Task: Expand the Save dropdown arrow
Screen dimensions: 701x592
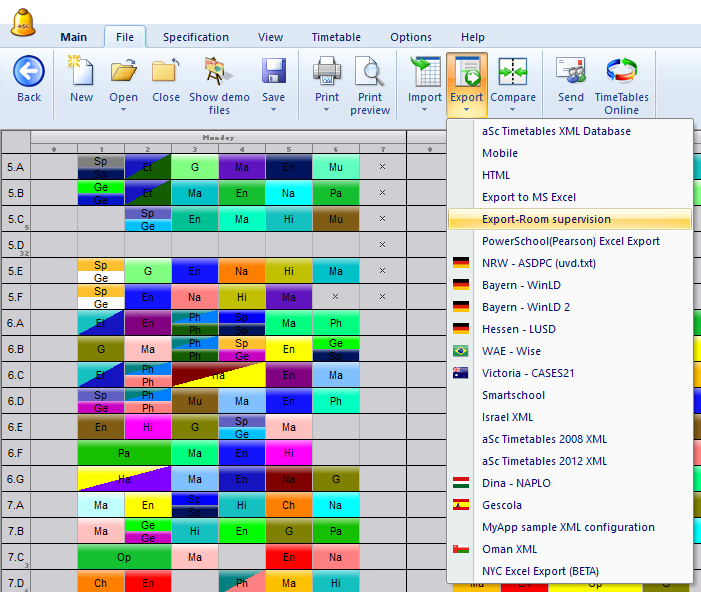Action: 273,110
